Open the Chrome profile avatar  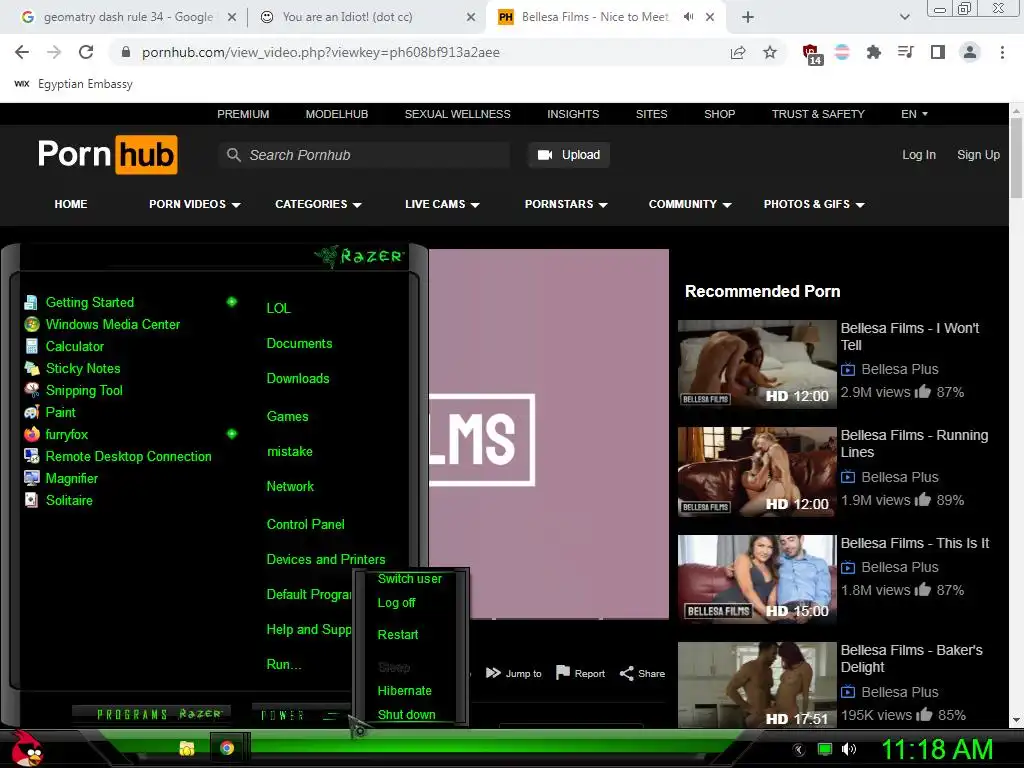pos(970,52)
